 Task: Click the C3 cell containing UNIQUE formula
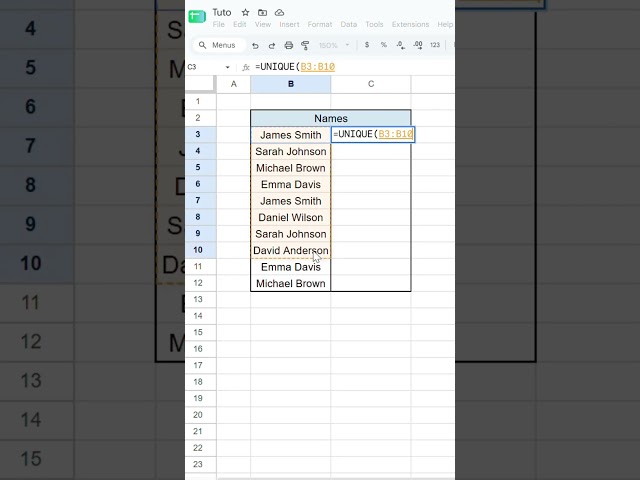tap(373, 134)
